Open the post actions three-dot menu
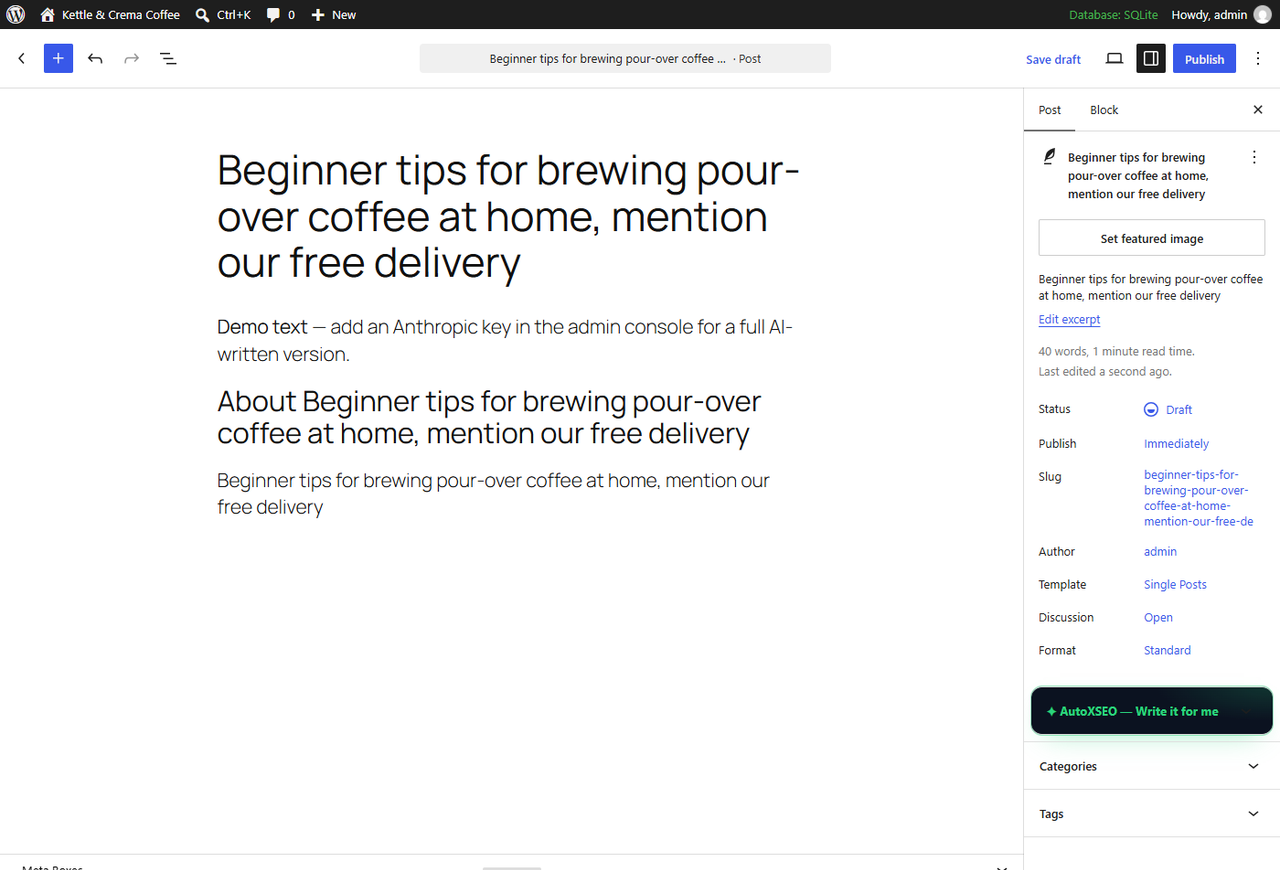Screen dimensions: 1280x870 tap(1254, 157)
